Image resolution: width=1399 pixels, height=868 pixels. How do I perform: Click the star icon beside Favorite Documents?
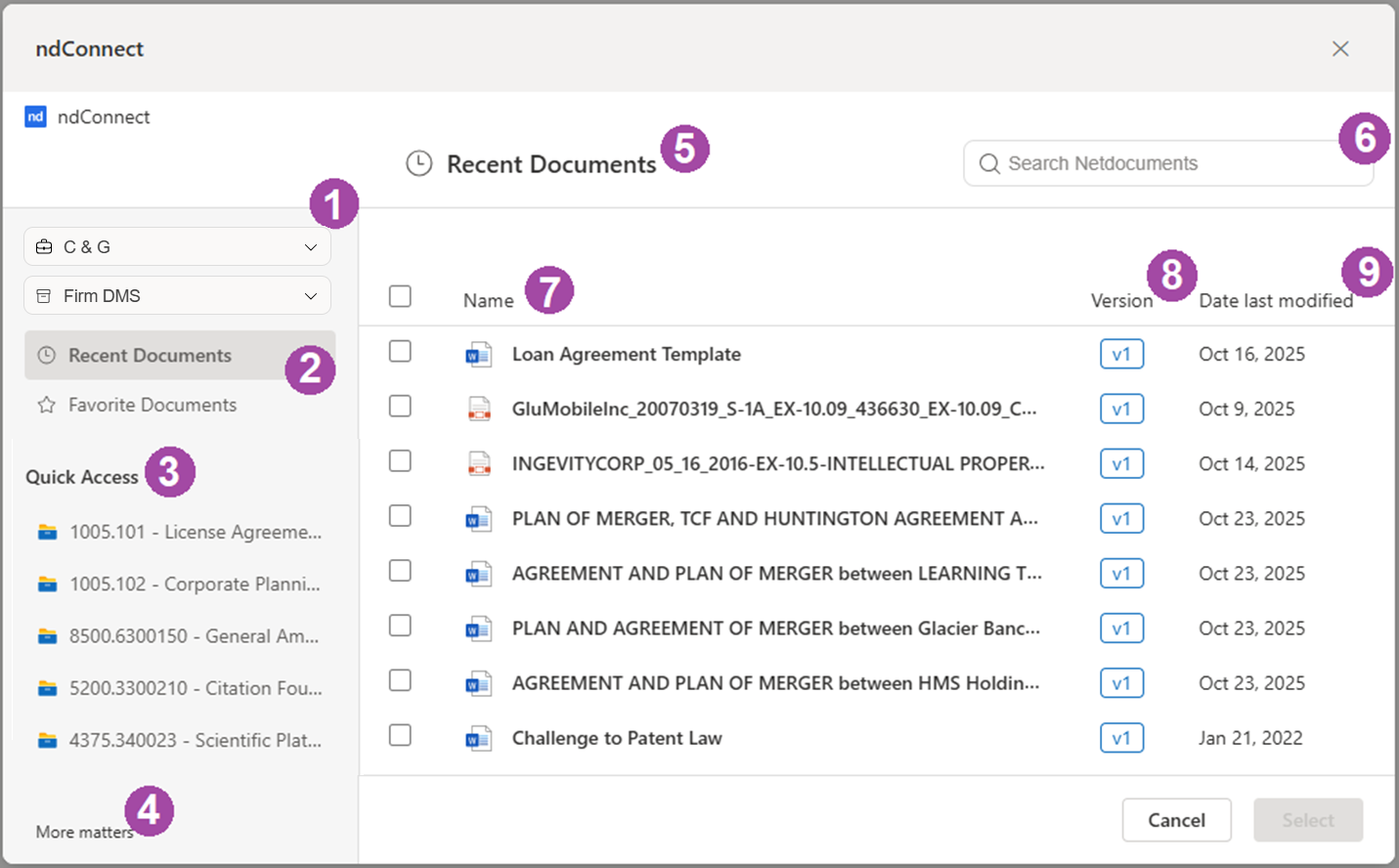(x=46, y=405)
